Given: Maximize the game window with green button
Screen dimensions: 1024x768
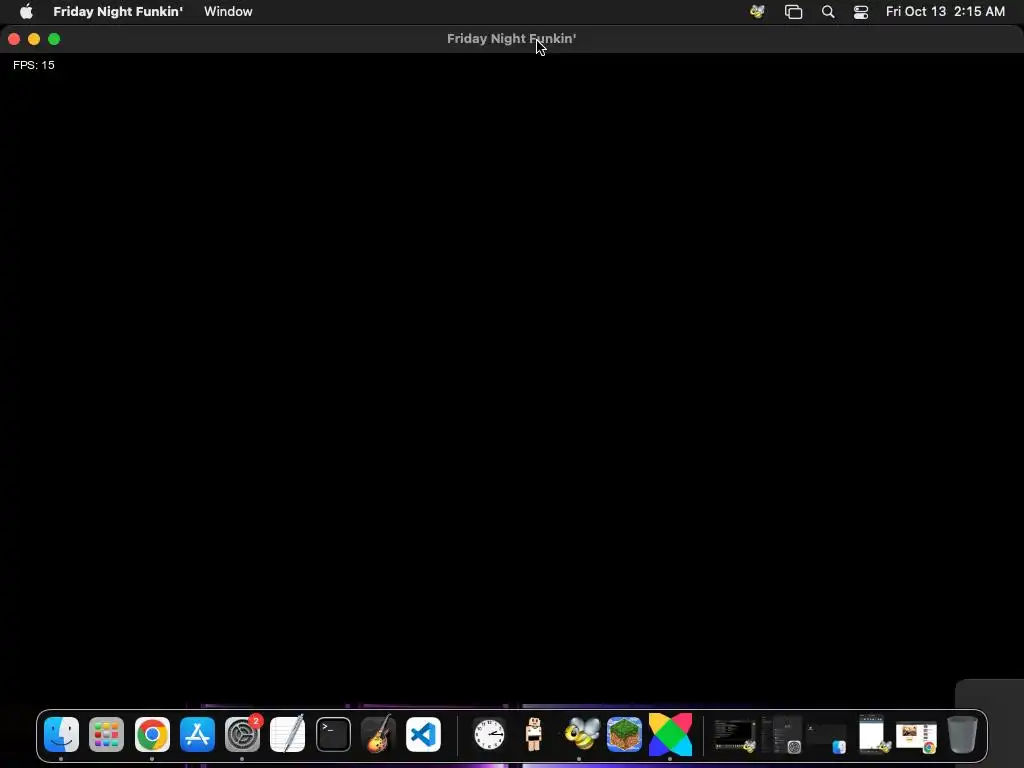Looking at the screenshot, I should coord(54,39).
